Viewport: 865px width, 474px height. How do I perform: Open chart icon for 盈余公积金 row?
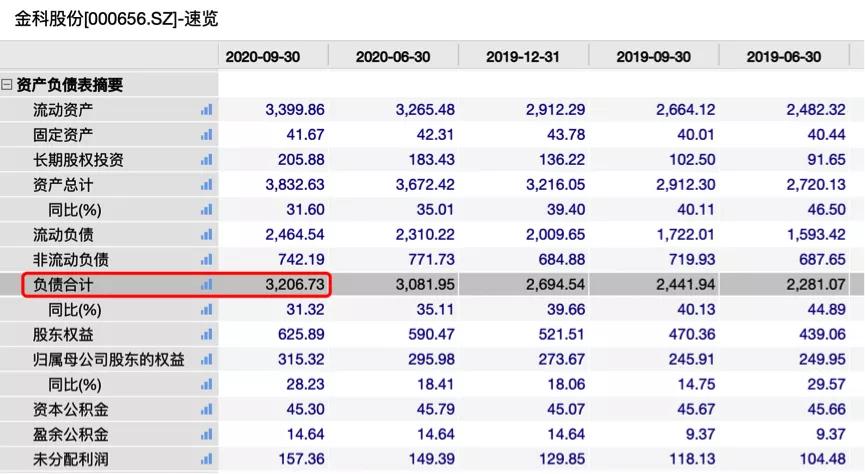point(206,434)
